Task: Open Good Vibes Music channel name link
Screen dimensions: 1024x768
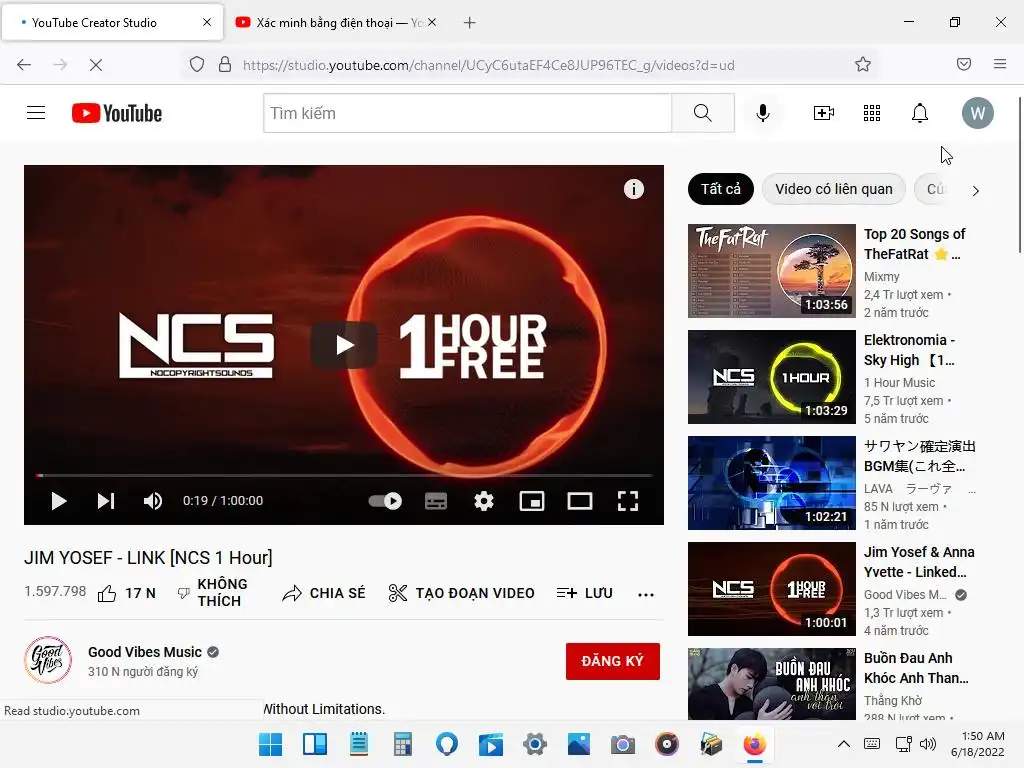Action: pyautogui.click(x=145, y=652)
